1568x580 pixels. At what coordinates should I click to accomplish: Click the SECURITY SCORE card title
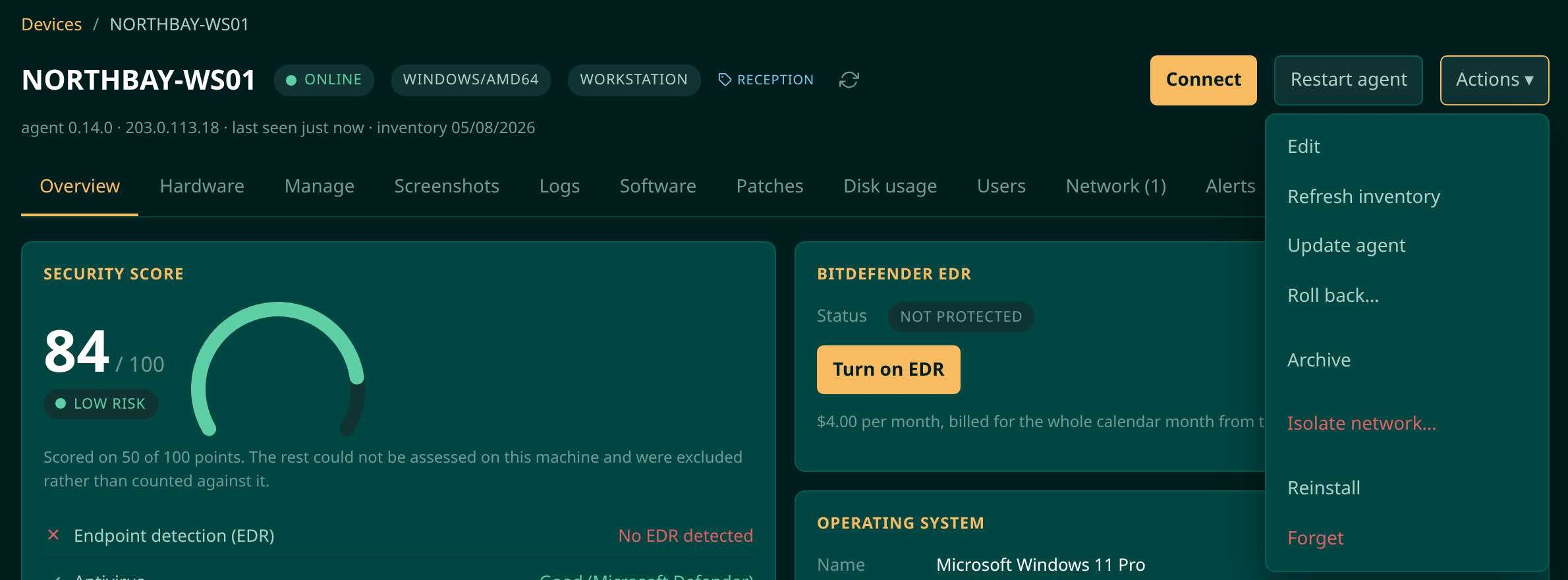[x=113, y=274]
